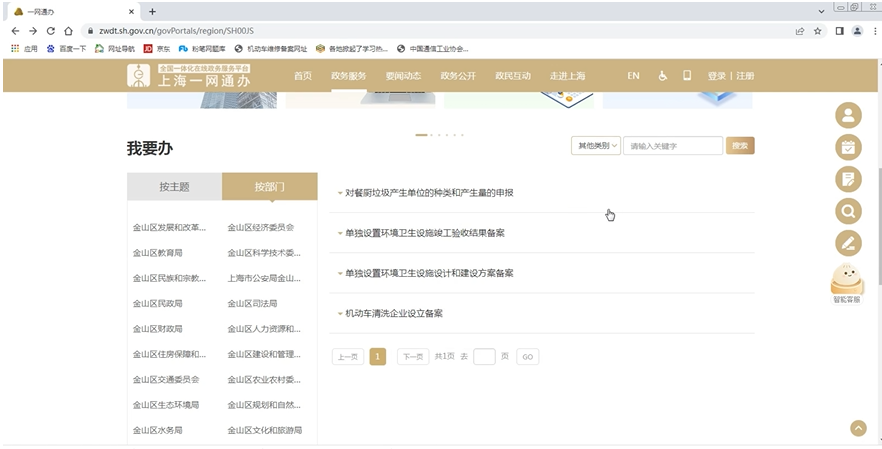Open 要闻动态 navigation item
This screenshot has height=449, width=882.
[x=403, y=75]
